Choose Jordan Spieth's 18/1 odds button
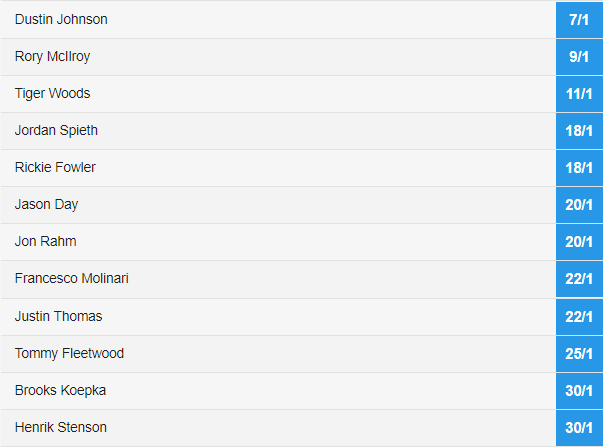The height and width of the screenshot is (447, 603). 579,131
